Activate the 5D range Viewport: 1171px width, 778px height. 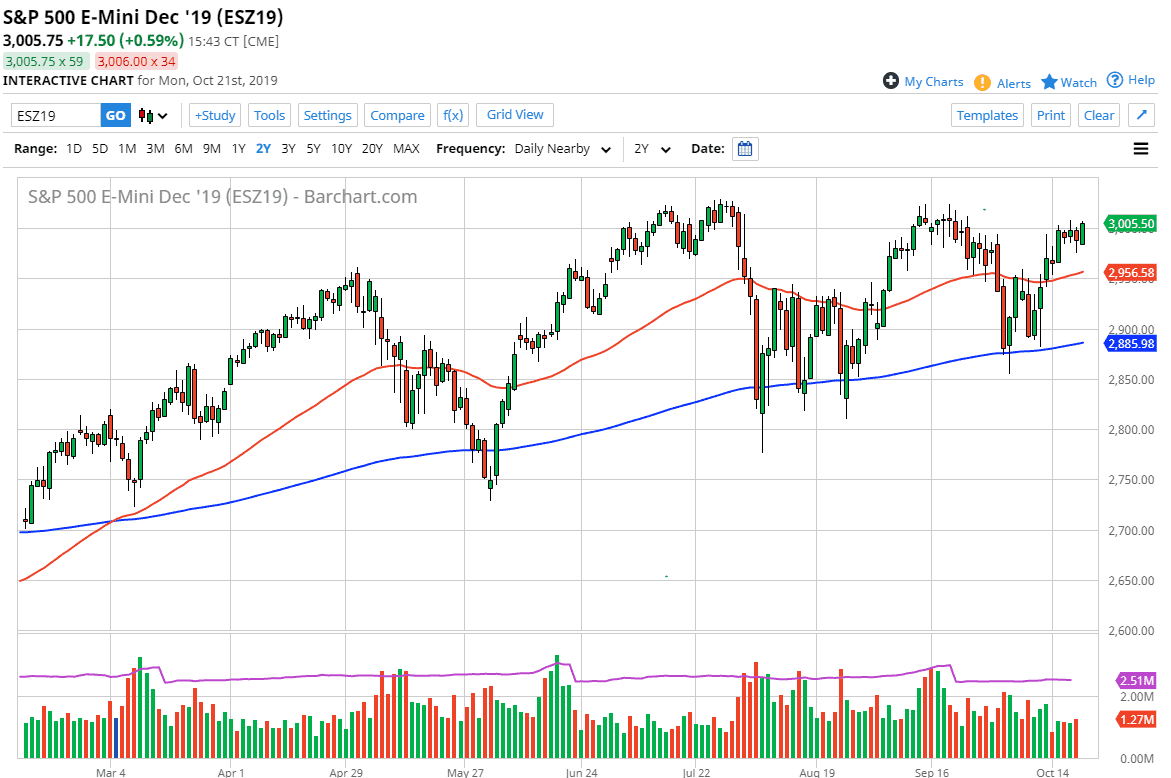pyautogui.click(x=99, y=148)
